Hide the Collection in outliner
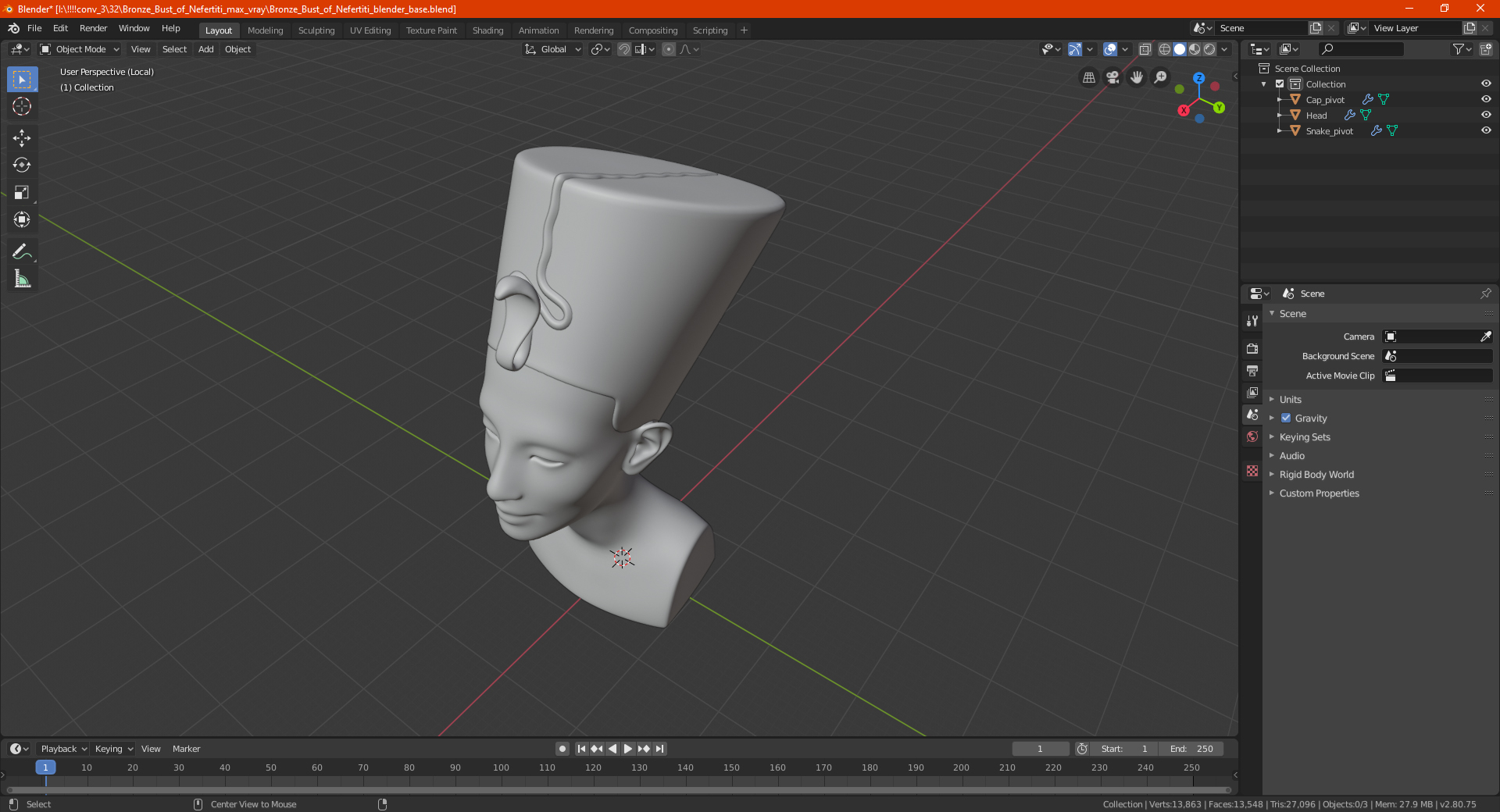The height and width of the screenshot is (812, 1500). point(1486,84)
